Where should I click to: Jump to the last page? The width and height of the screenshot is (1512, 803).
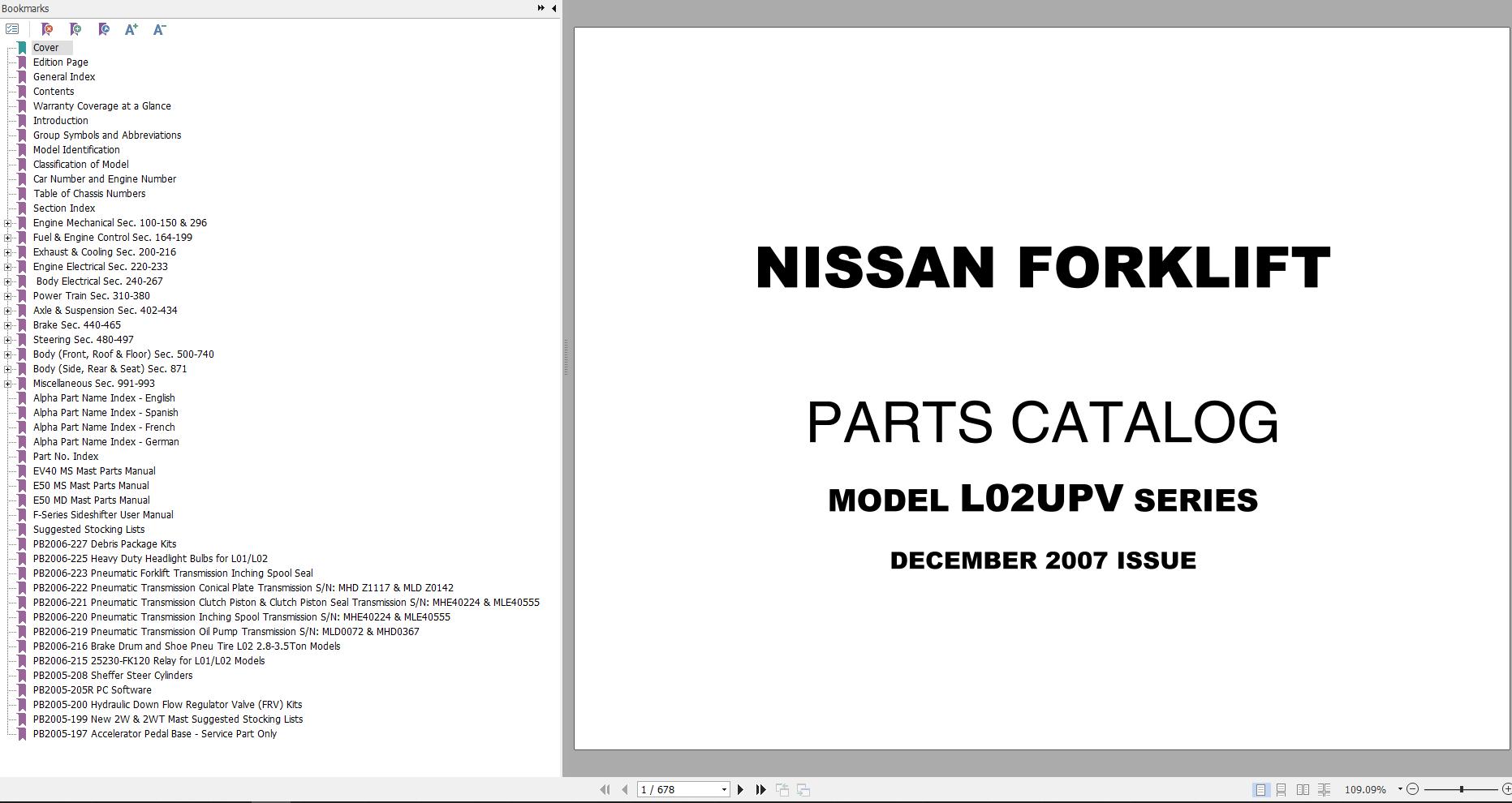[760, 789]
